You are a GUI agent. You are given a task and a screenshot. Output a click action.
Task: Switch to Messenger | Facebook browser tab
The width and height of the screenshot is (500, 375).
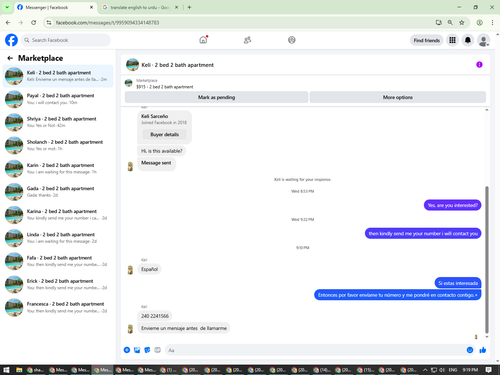coord(55,7)
